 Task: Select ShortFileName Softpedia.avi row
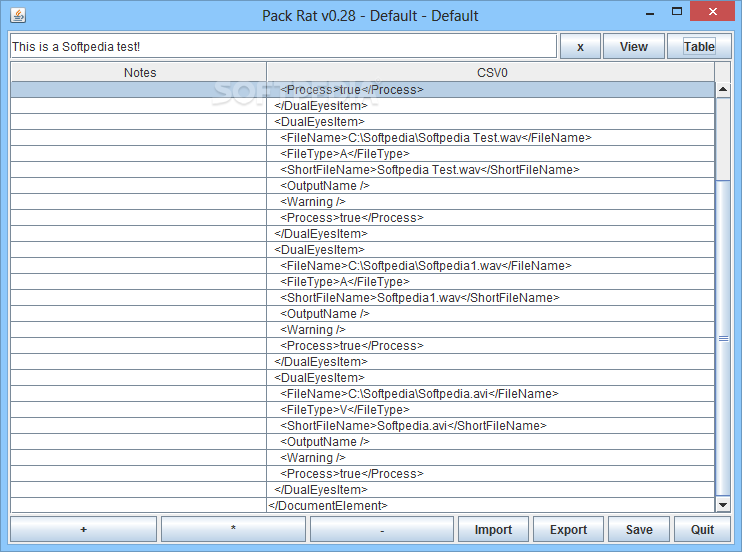(362, 426)
